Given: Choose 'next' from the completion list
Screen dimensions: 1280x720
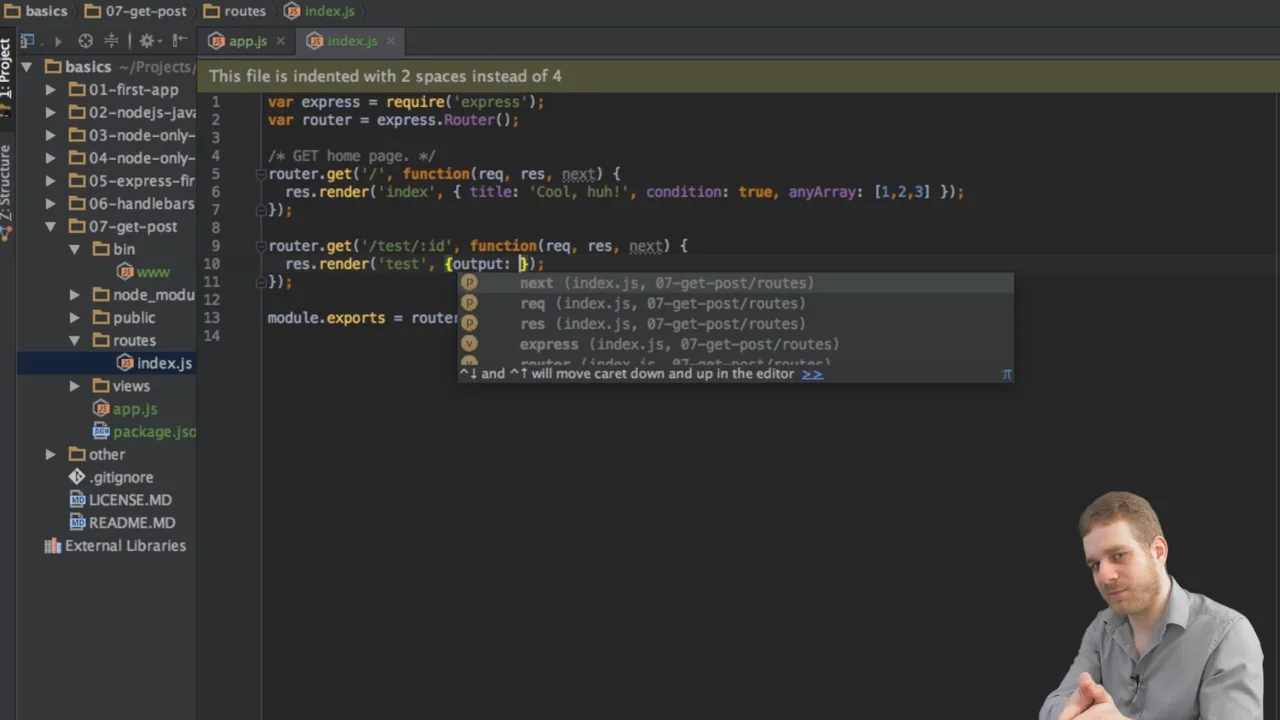Looking at the screenshot, I should pyautogui.click(x=735, y=283).
